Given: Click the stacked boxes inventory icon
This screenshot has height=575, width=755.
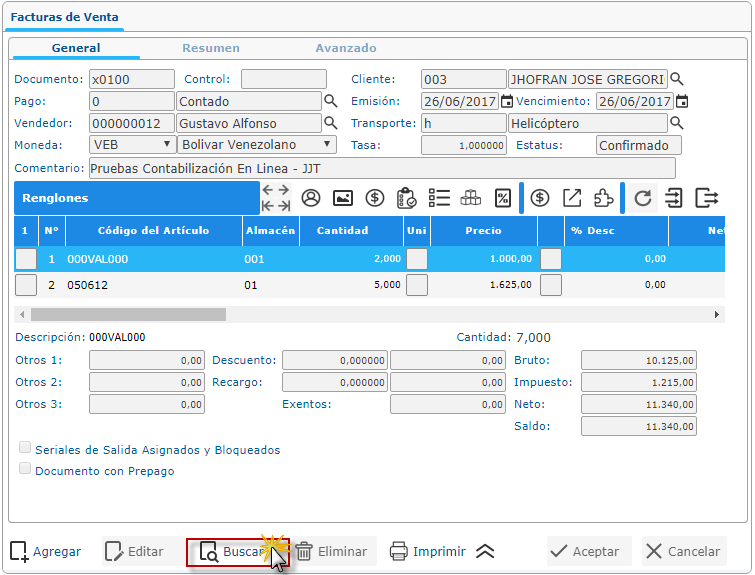Looking at the screenshot, I should tap(471, 198).
